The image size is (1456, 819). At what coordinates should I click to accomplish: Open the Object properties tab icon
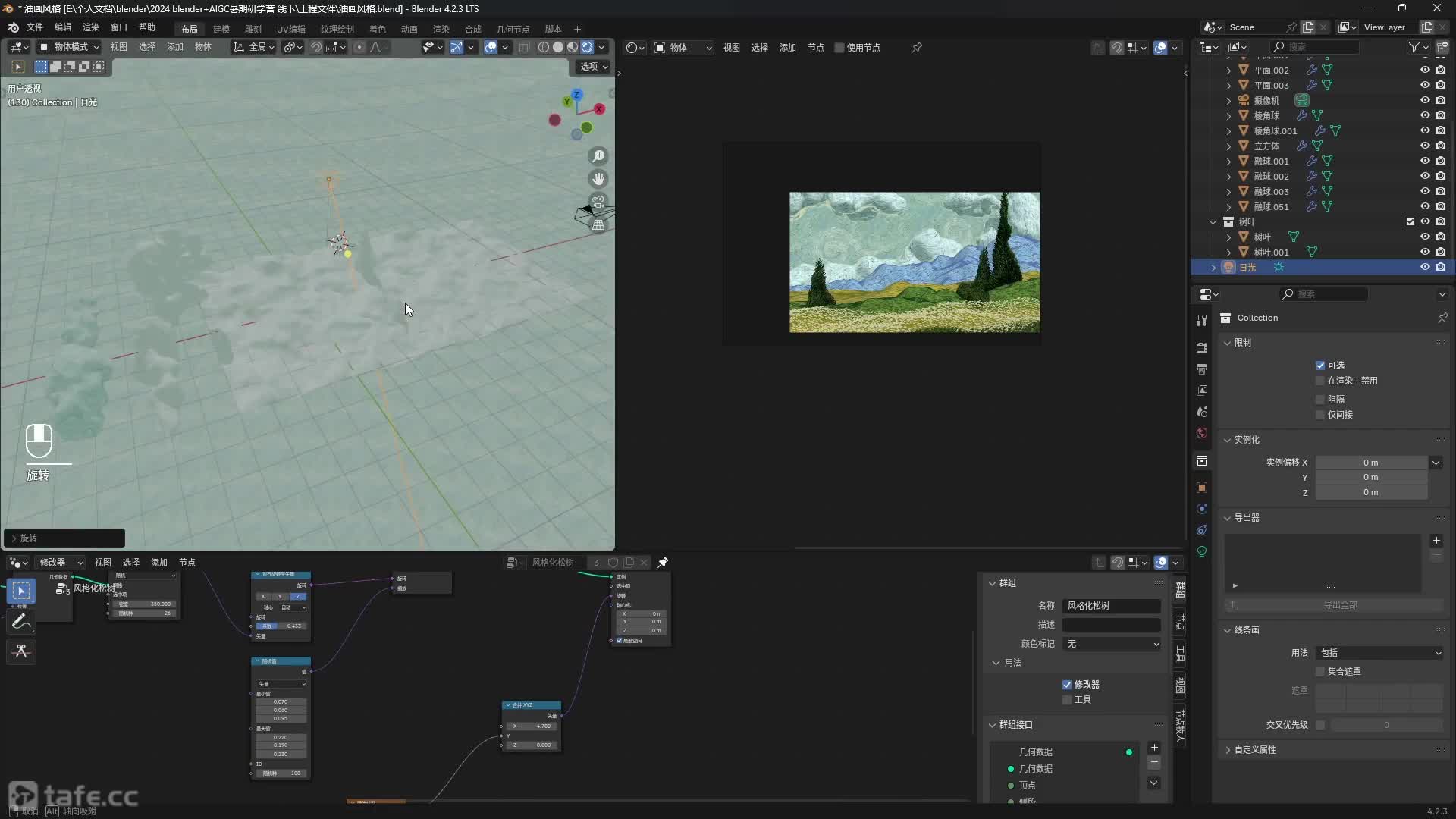[1202, 487]
